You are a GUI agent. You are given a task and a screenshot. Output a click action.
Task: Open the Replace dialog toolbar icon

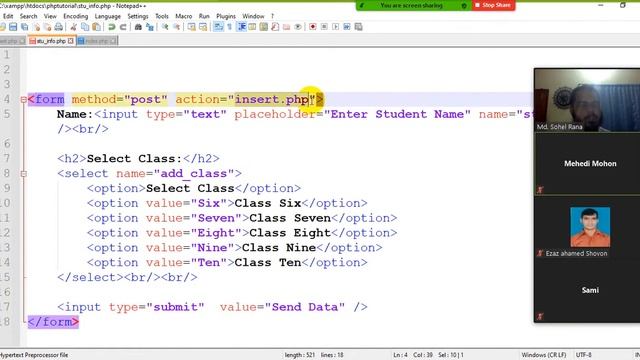point(150,27)
